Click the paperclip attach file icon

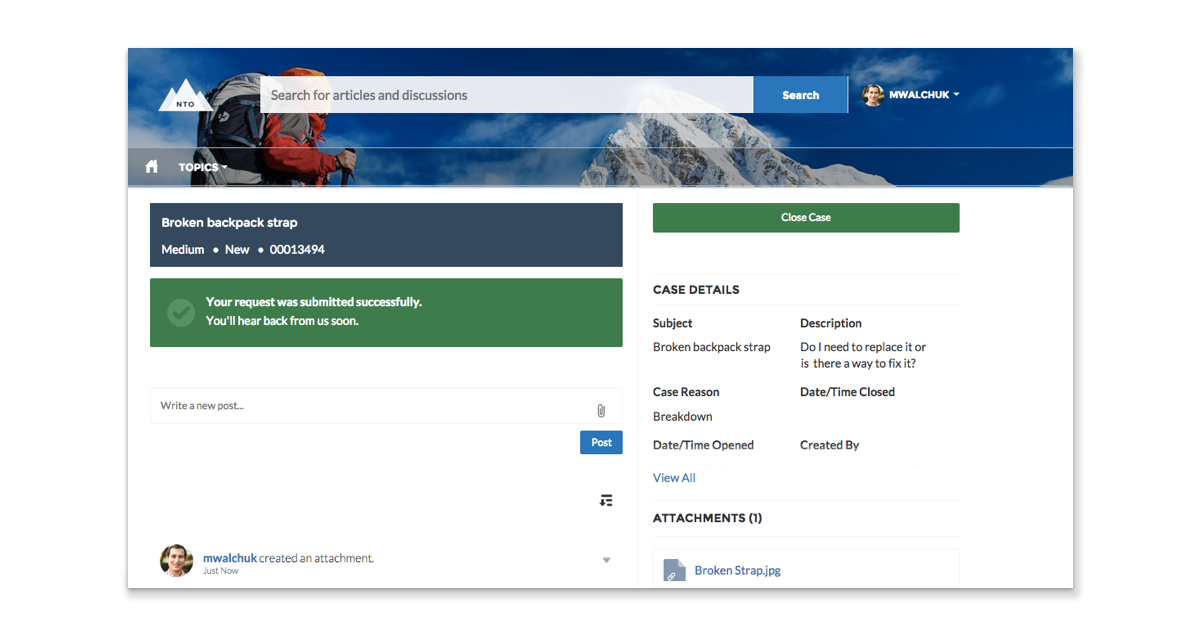pyautogui.click(x=601, y=410)
